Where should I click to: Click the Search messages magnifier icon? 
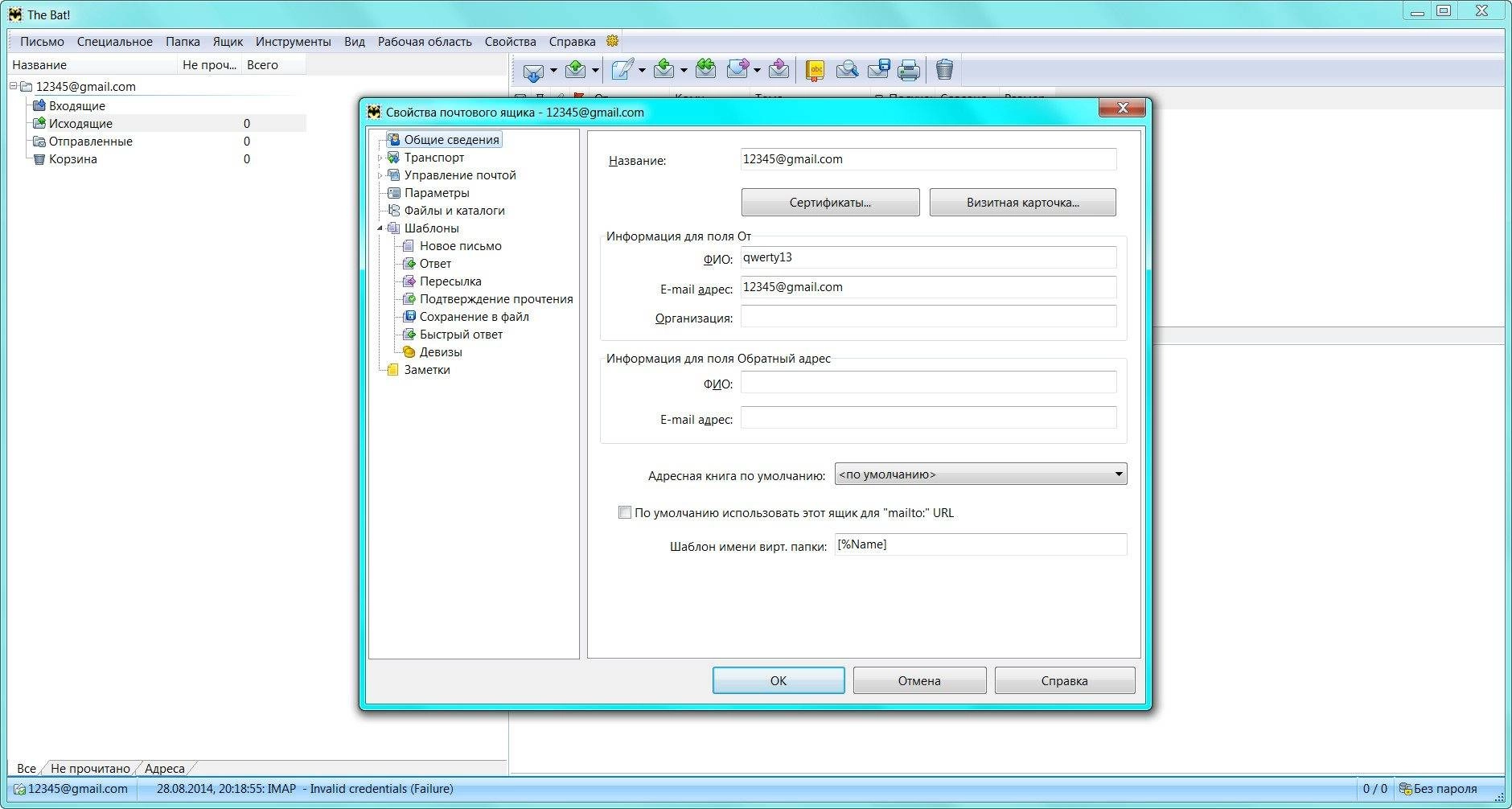[x=847, y=71]
